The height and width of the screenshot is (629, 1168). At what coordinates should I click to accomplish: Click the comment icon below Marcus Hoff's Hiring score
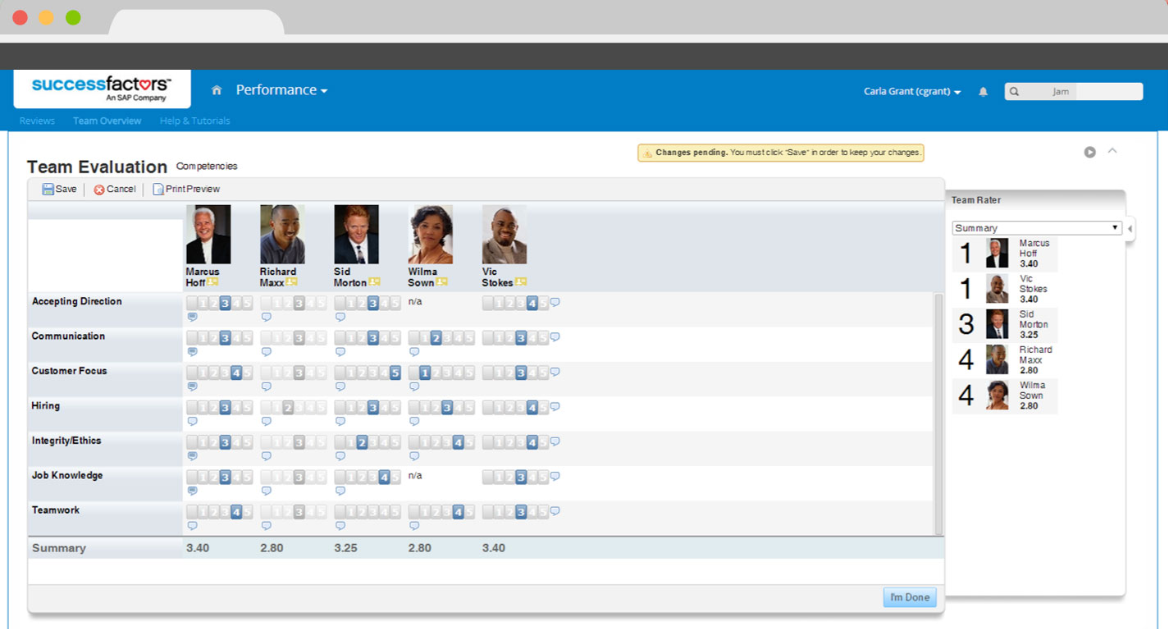pos(193,421)
